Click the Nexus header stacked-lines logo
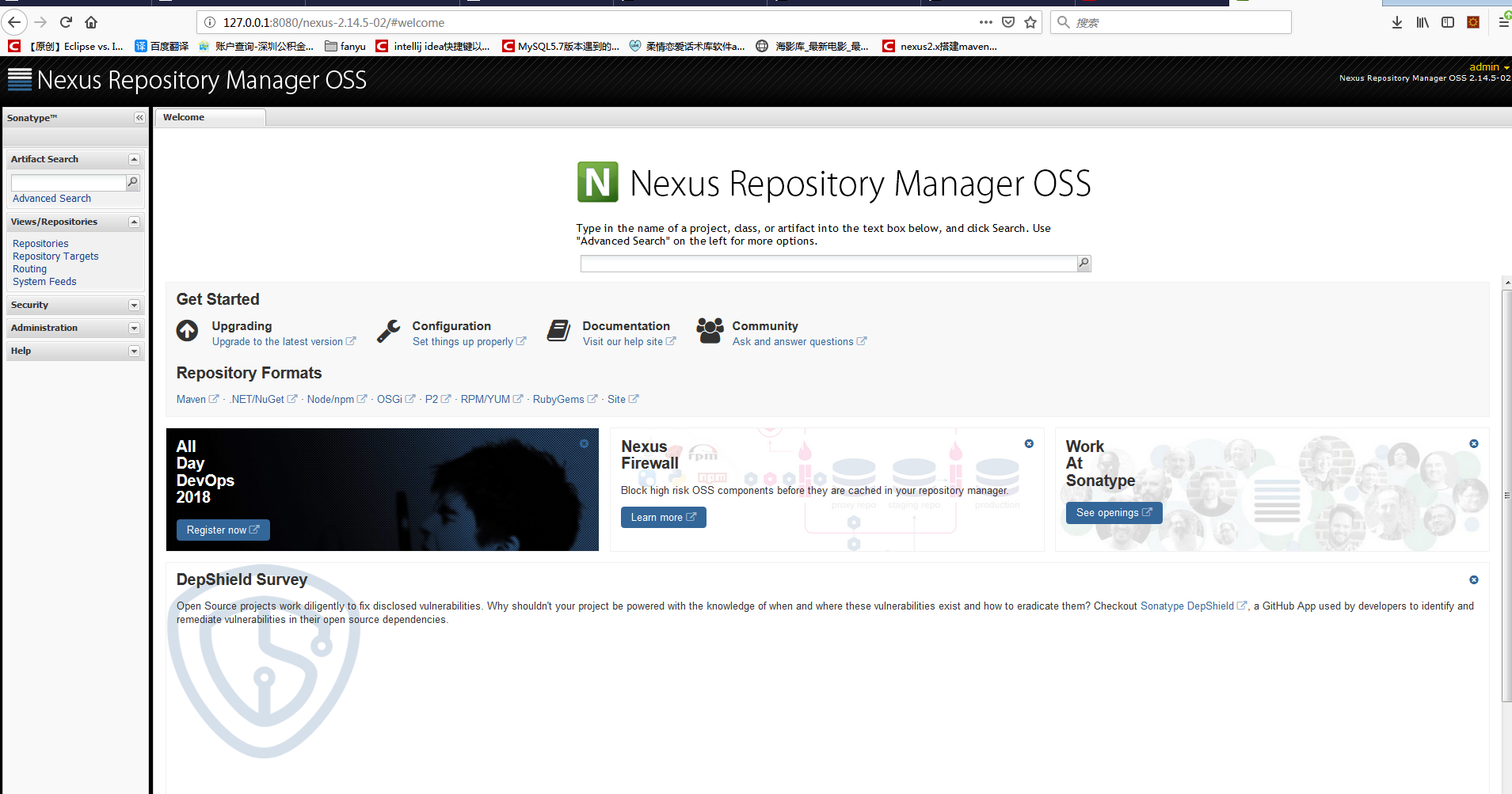Screen dimensions: 1512x794 [20, 79]
